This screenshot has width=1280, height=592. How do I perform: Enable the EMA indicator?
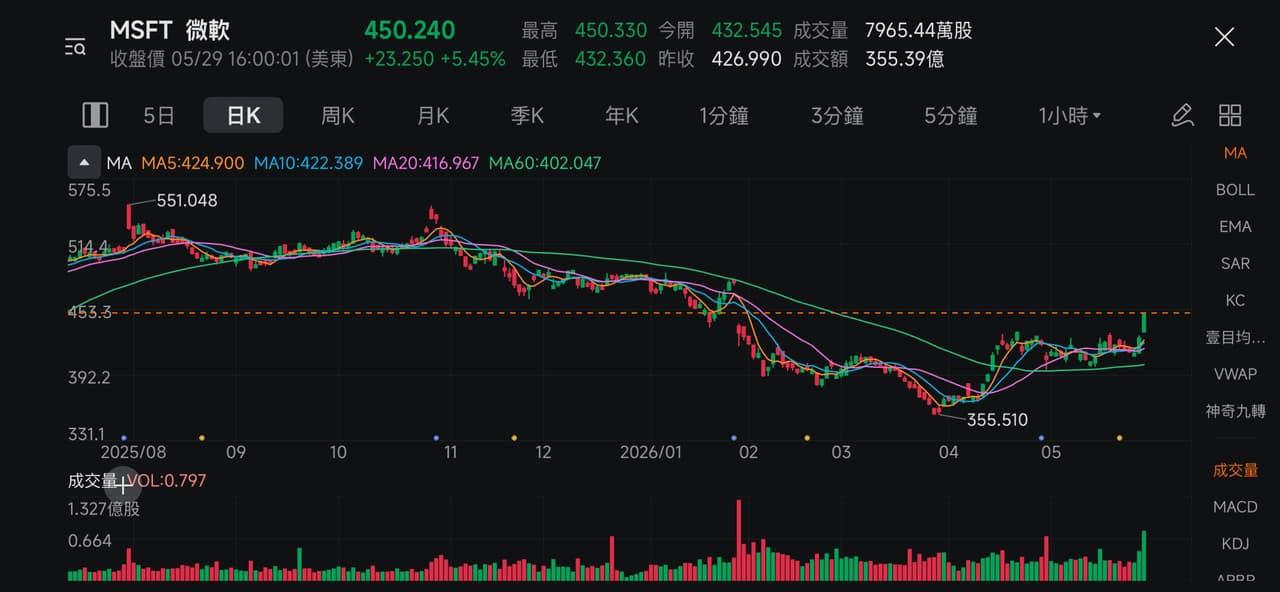pos(1235,227)
